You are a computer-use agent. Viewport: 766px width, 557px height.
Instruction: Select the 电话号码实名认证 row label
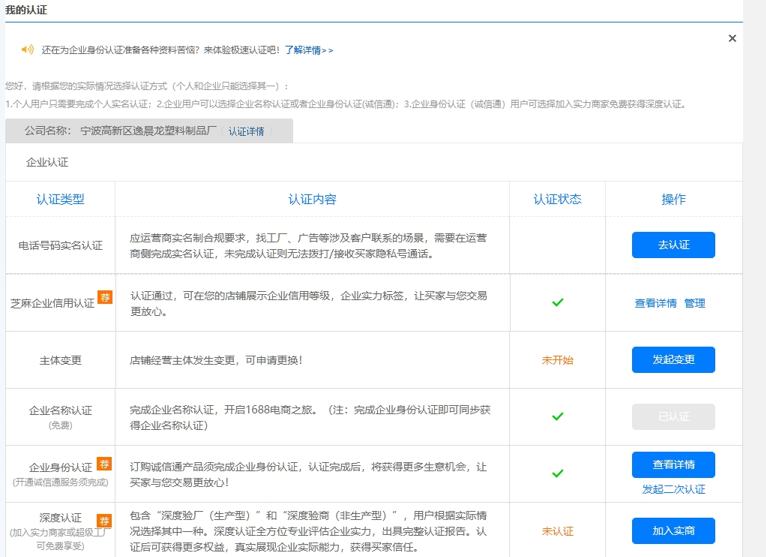point(61,245)
